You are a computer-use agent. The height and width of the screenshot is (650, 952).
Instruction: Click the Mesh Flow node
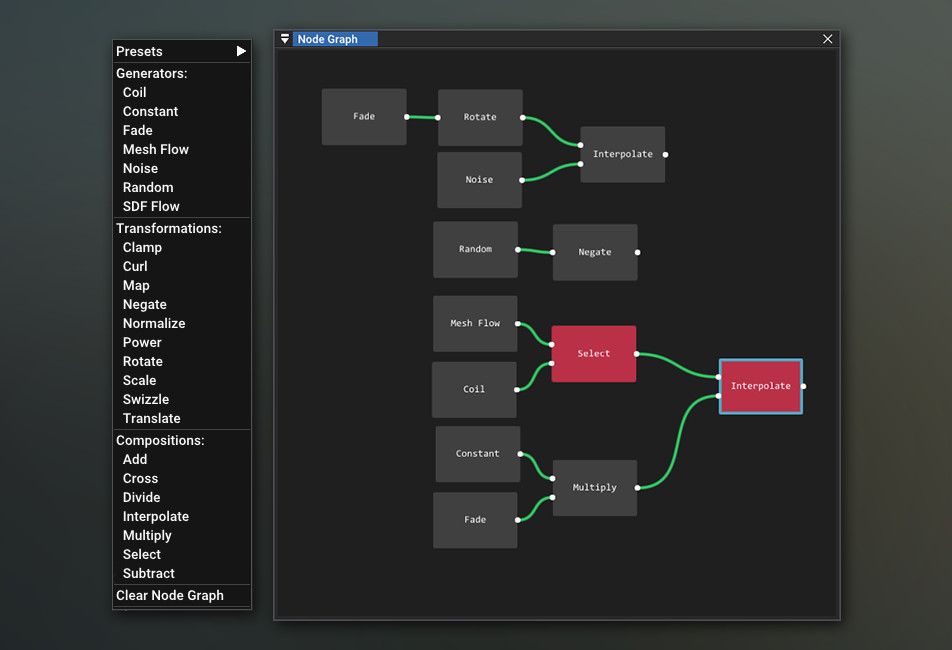475,323
